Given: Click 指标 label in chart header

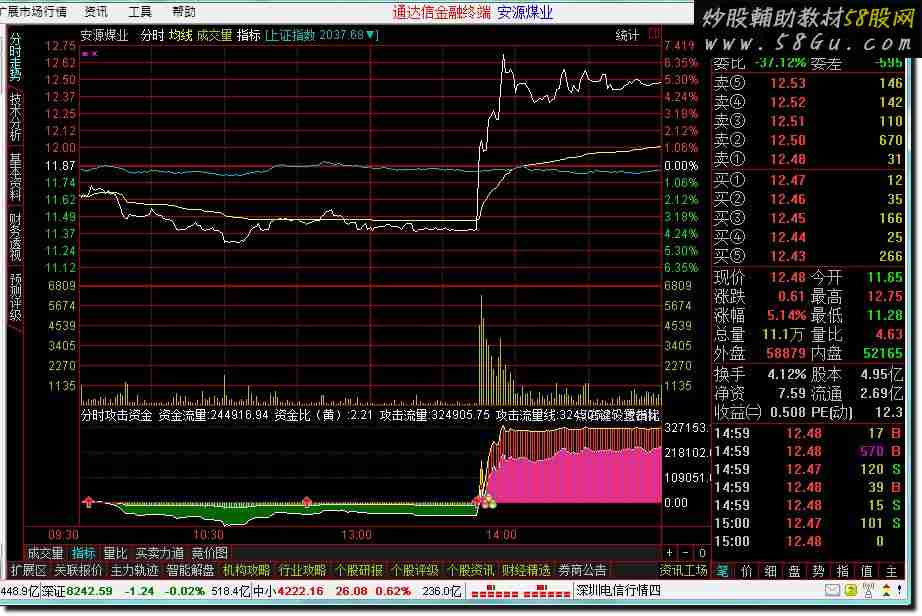Looking at the screenshot, I should point(249,35).
